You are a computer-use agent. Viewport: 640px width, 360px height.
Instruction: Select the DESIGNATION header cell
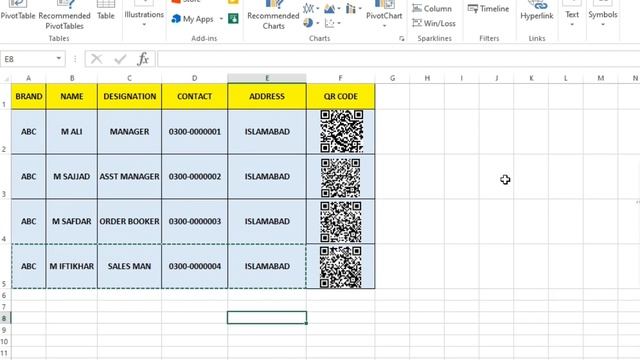tap(129, 96)
